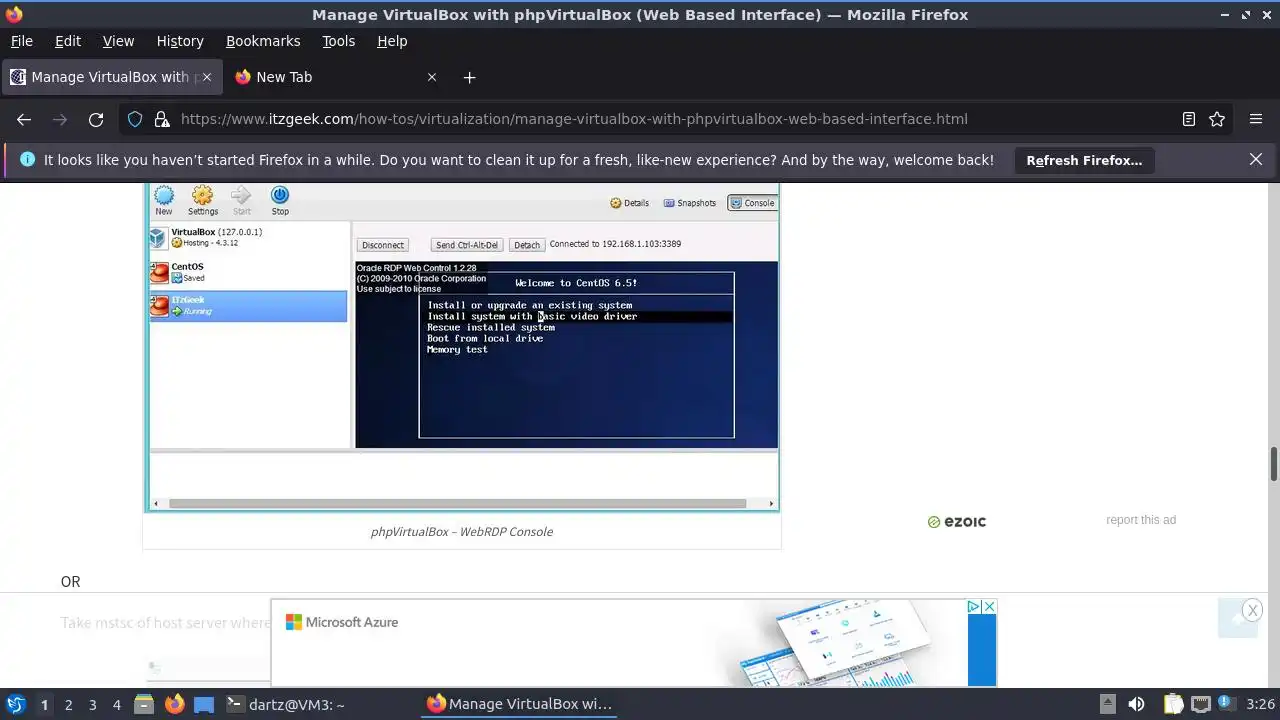Image resolution: width=1280 pixels, height=720 pixels.
Task: Go back to the previous page
Action: point(24,119)
